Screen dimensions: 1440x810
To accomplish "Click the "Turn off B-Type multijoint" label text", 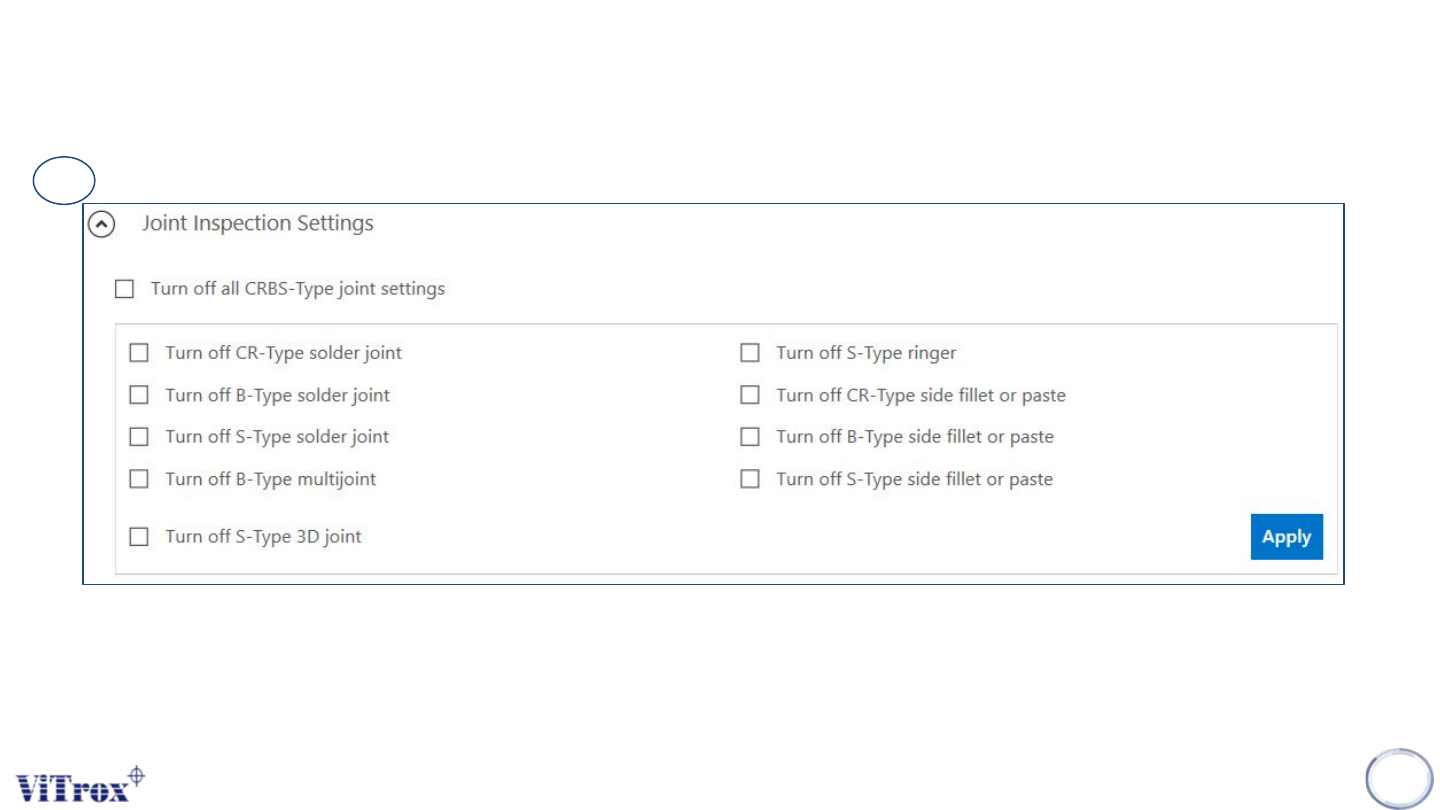I will click(x=271, y=479).
